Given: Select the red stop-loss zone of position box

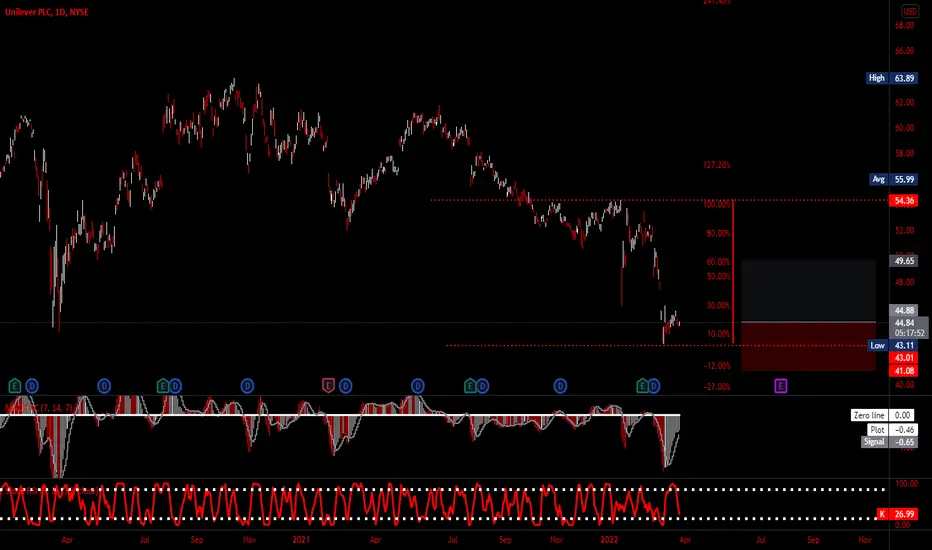Looking at the screenshot, I should [x=808, y=347].
